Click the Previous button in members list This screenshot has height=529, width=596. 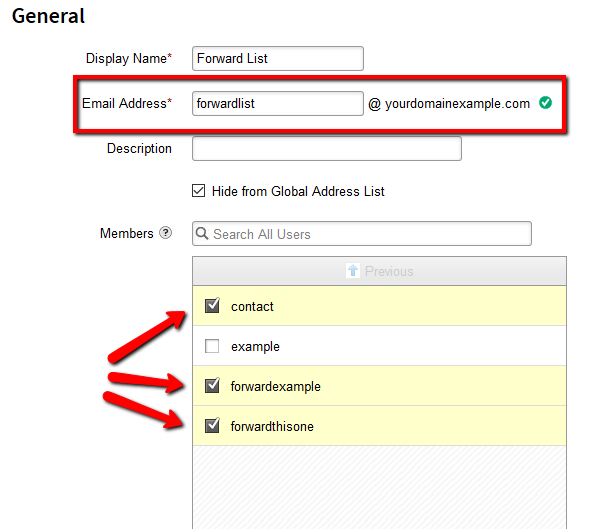pyautogui.click(x=379, y=271)
